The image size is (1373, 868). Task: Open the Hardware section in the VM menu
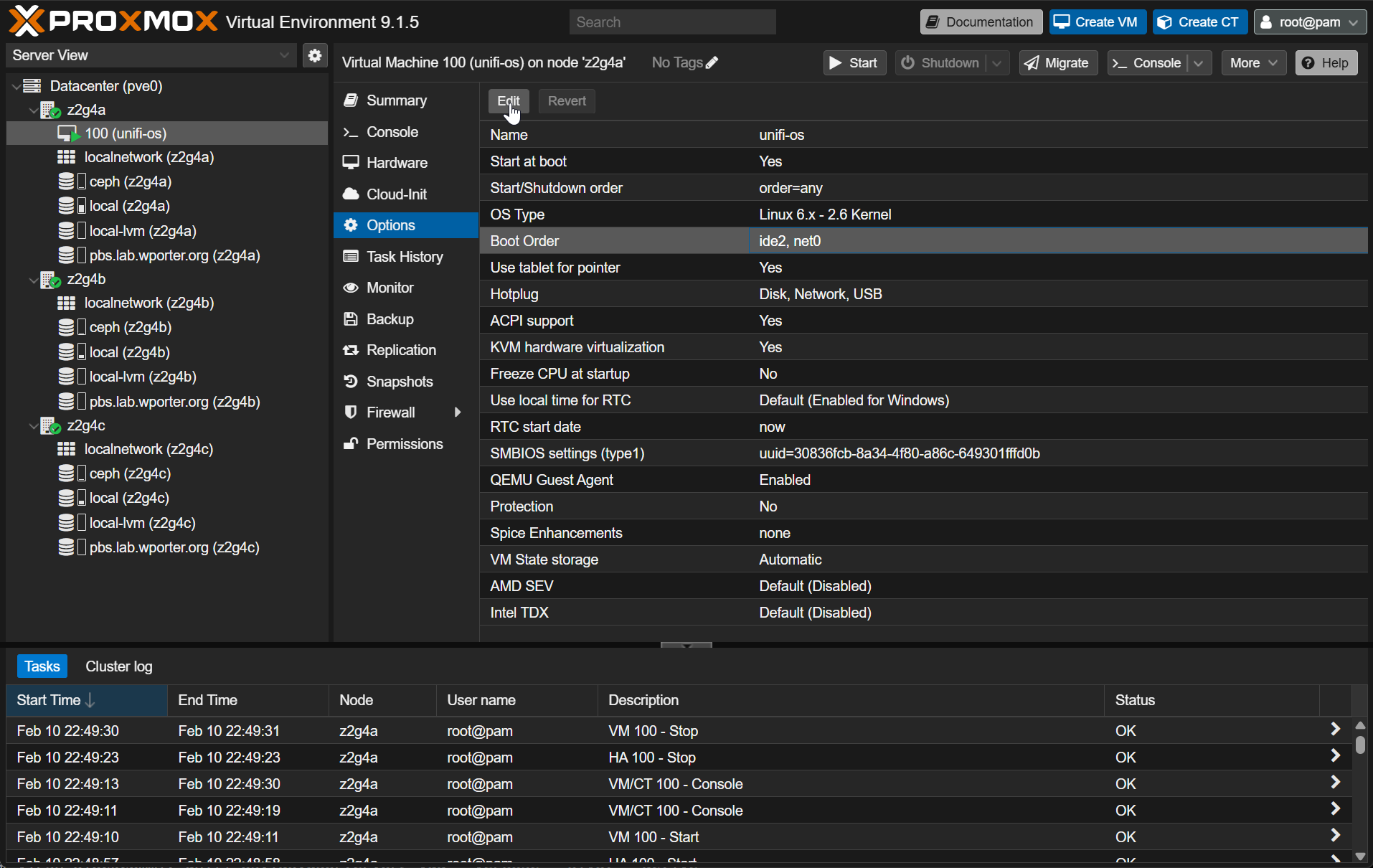396,163
